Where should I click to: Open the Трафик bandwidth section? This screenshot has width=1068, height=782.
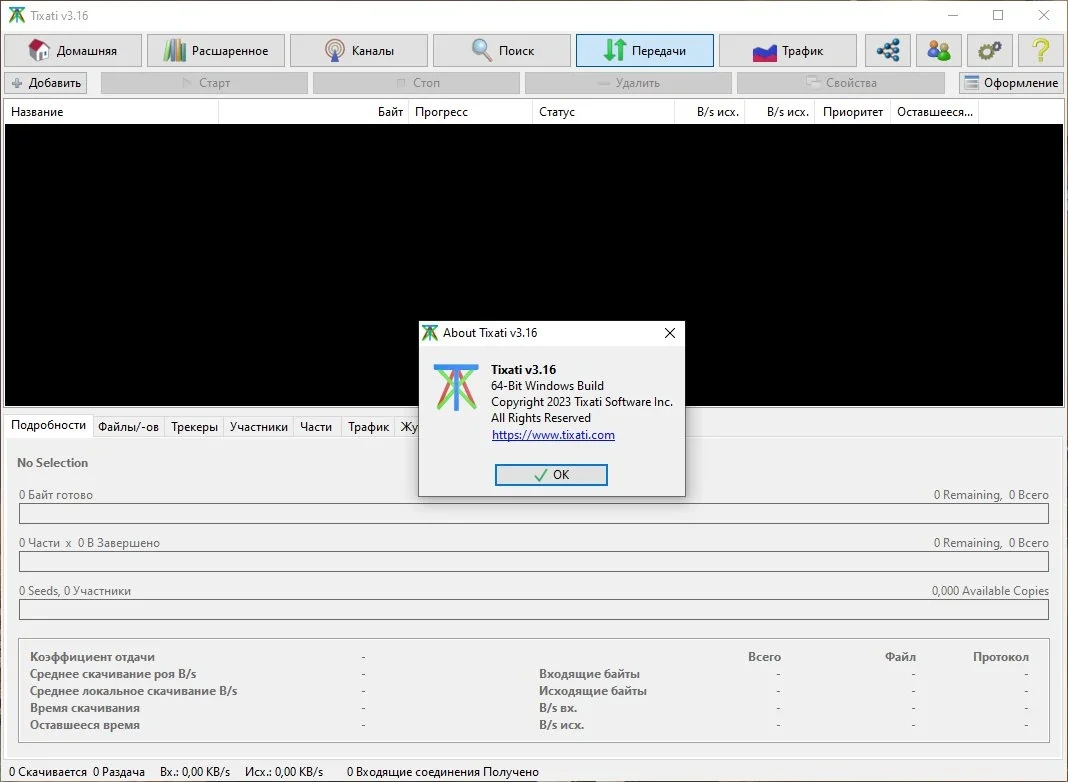point(788,50)
